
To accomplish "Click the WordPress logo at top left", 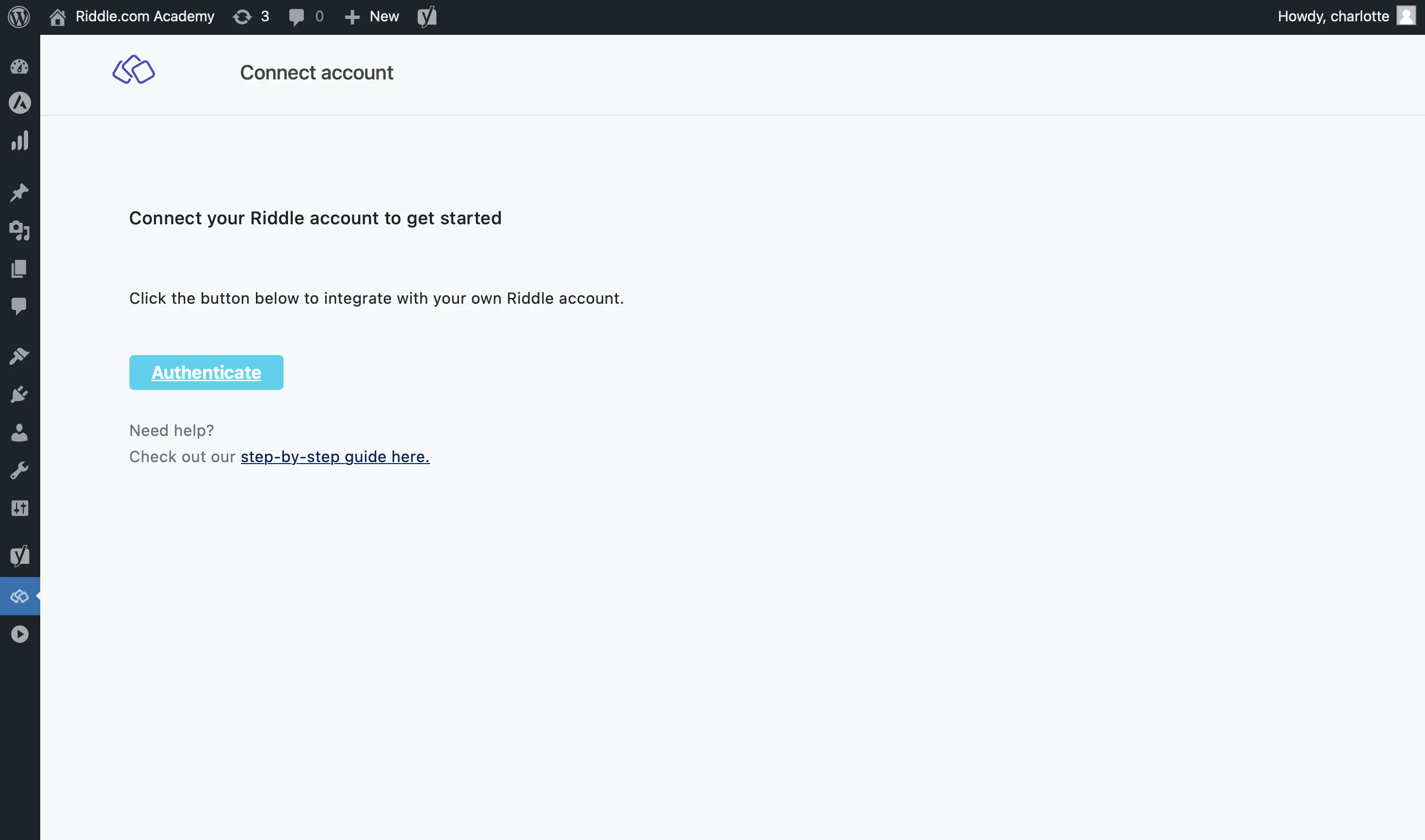I will tap(19, 16).
